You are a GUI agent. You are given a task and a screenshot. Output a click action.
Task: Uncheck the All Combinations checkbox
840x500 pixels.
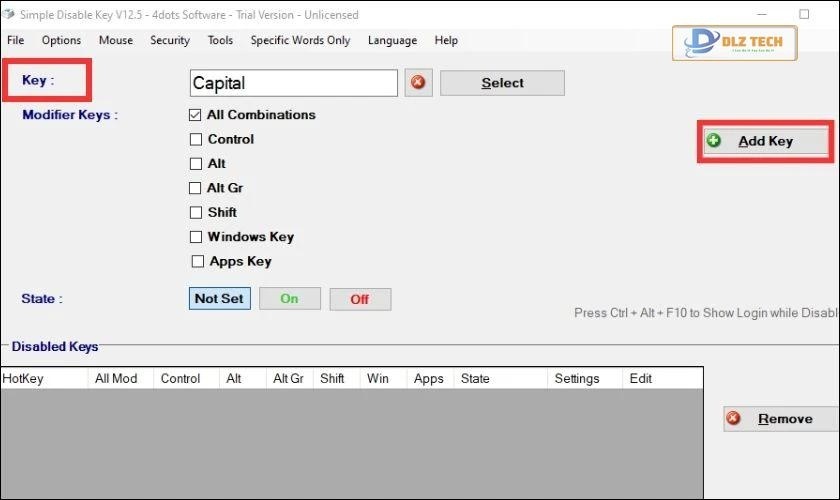[195, 115]
